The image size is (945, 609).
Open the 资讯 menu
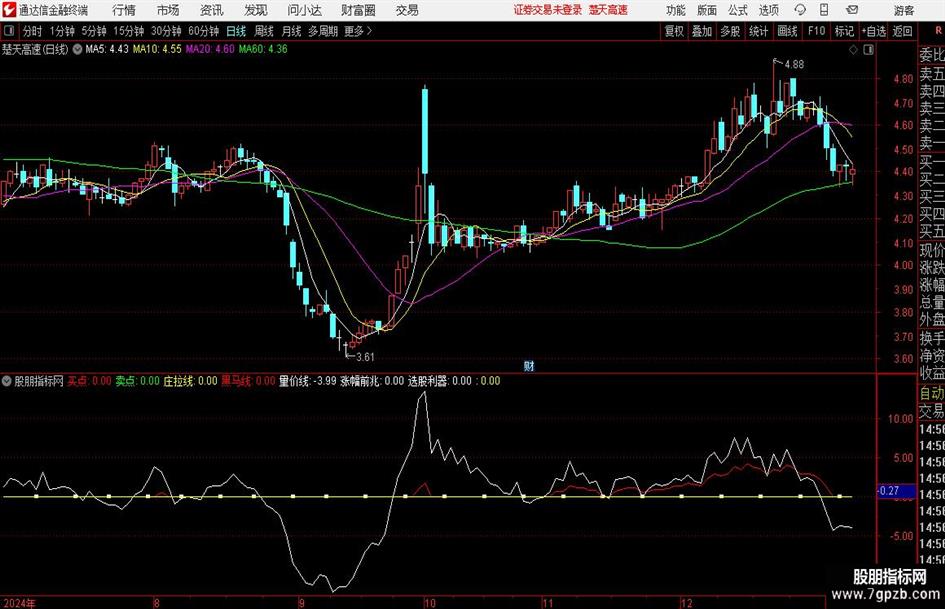(212, 10)
